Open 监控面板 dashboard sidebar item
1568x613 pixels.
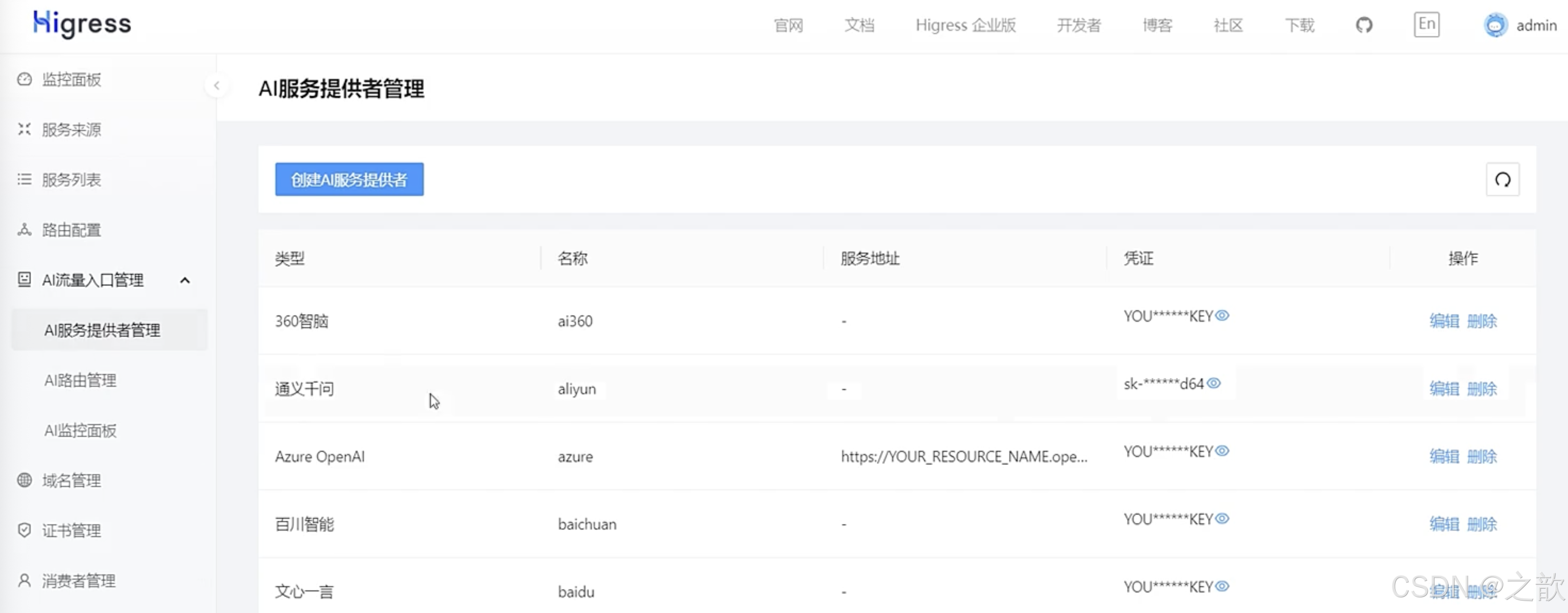coord(71,80)
